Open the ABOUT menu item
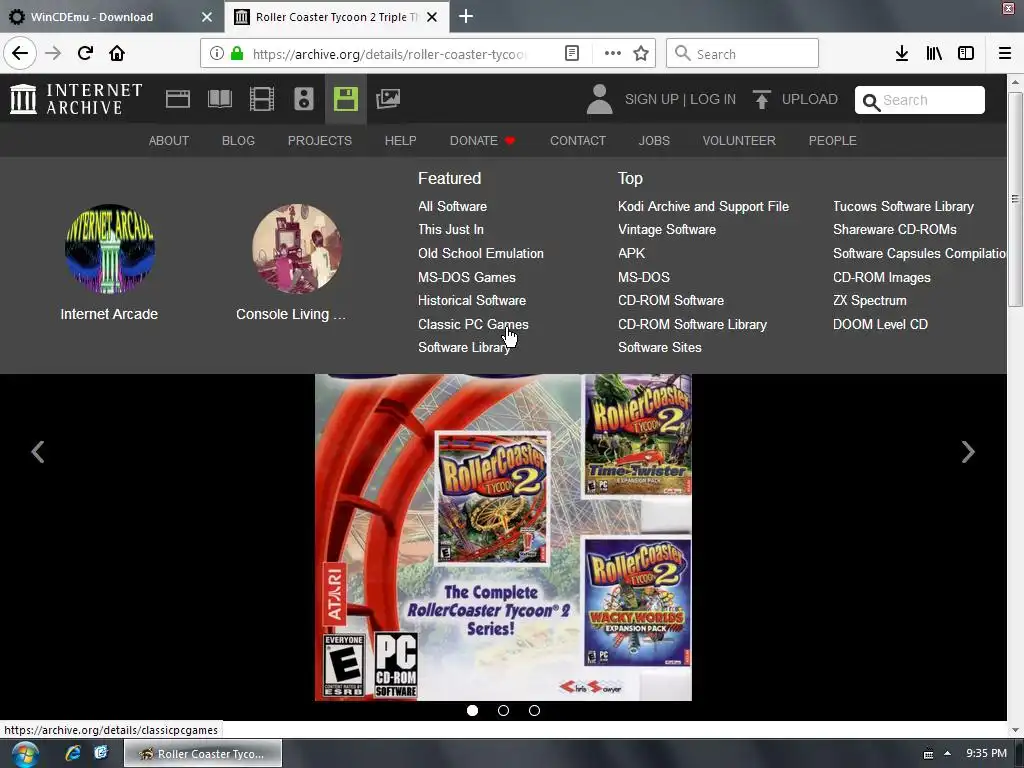This screenshot has height=768, width=1024. coord(168,140)
